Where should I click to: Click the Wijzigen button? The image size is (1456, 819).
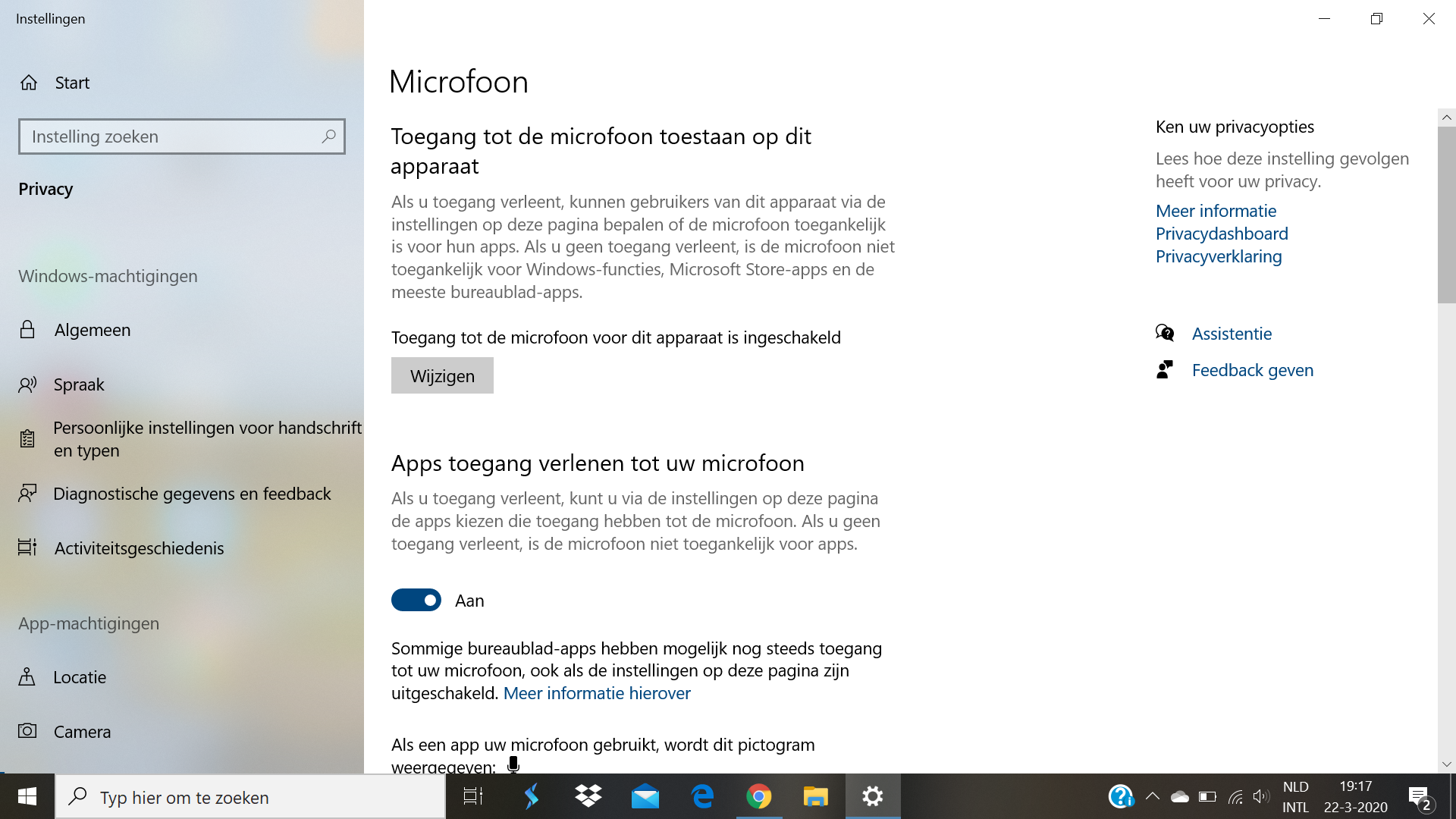(x=442, y=375)
